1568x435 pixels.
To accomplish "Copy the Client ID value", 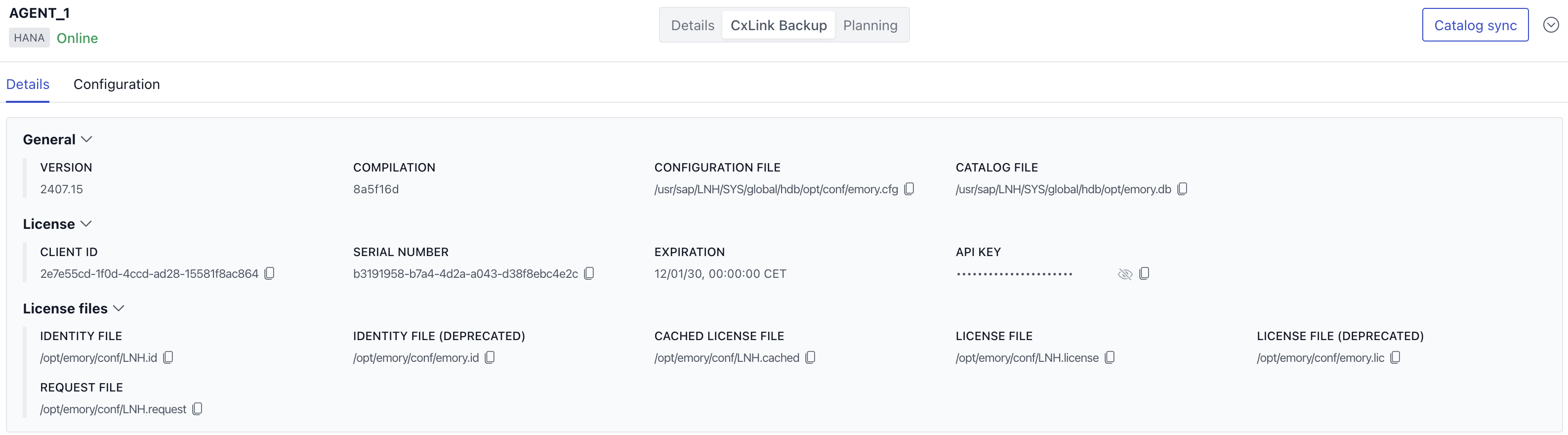I will (x=270, y=273).
